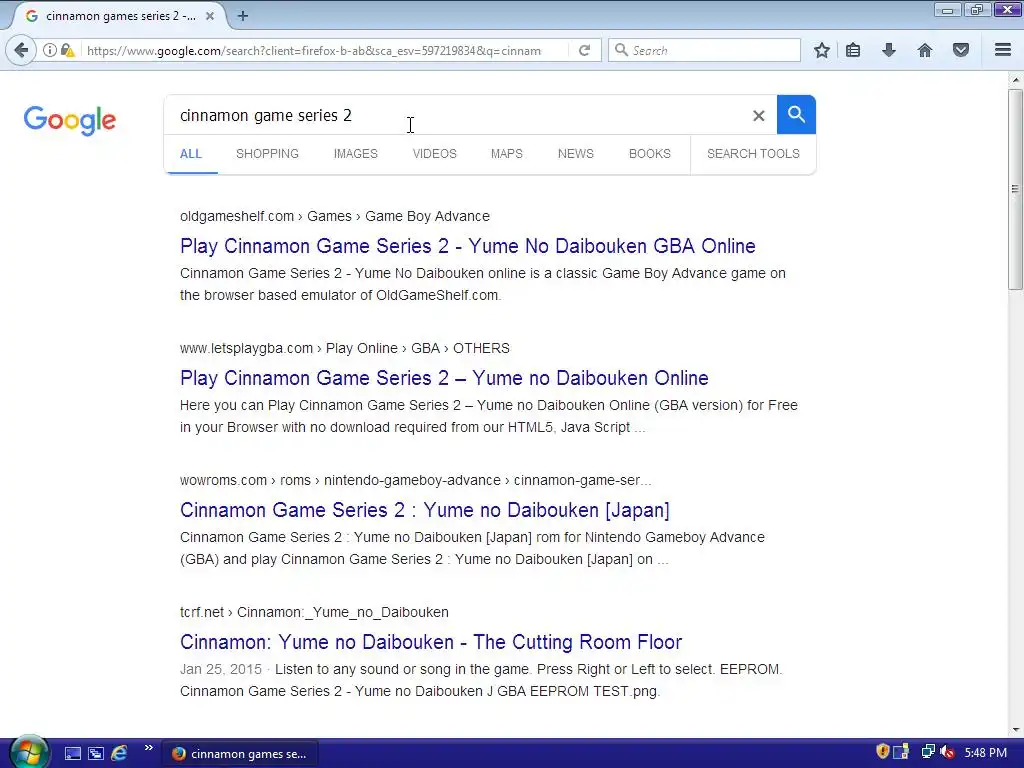Switch to the BOOKS tab
This screenshot has width=1024, height=768.
[650, 153]
